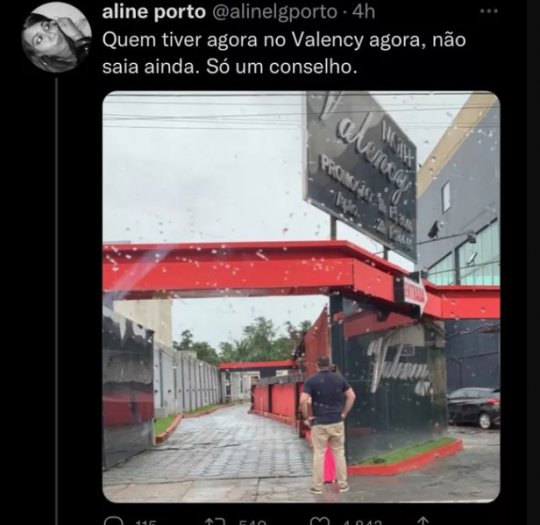Open aline porto's profile avatar
Image resolution: width=540 pixels, height=525 pixels.
click(x=56, y=37)
